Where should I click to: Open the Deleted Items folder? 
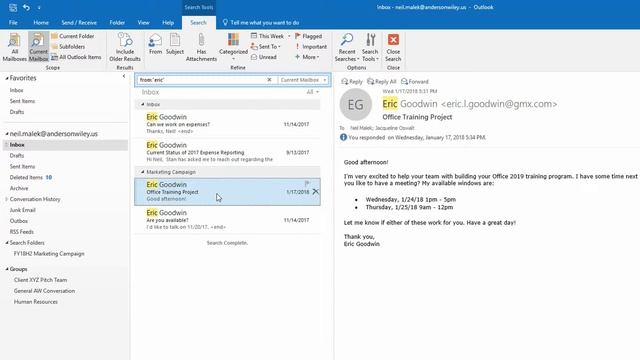tap(26, 178)
